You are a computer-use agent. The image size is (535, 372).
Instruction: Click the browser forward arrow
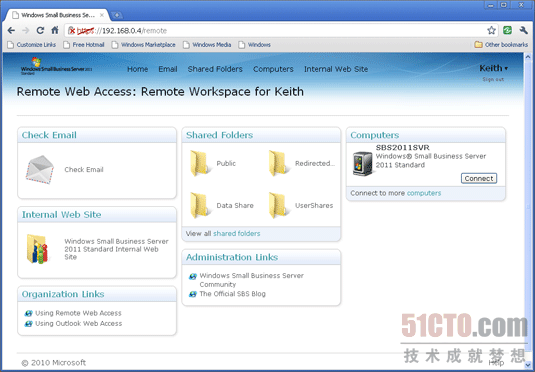pos(26,31)
